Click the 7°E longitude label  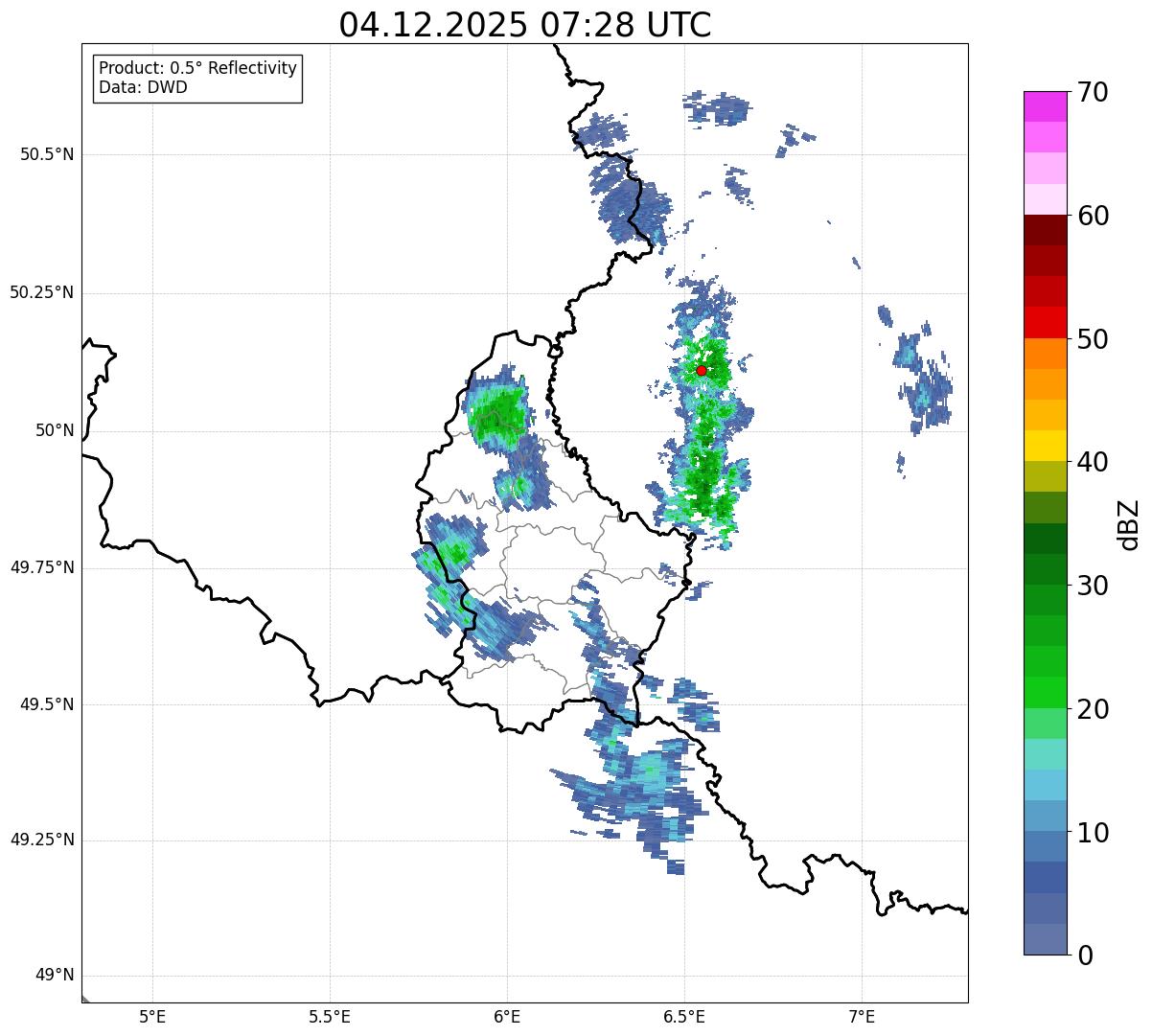(862, 1016)
